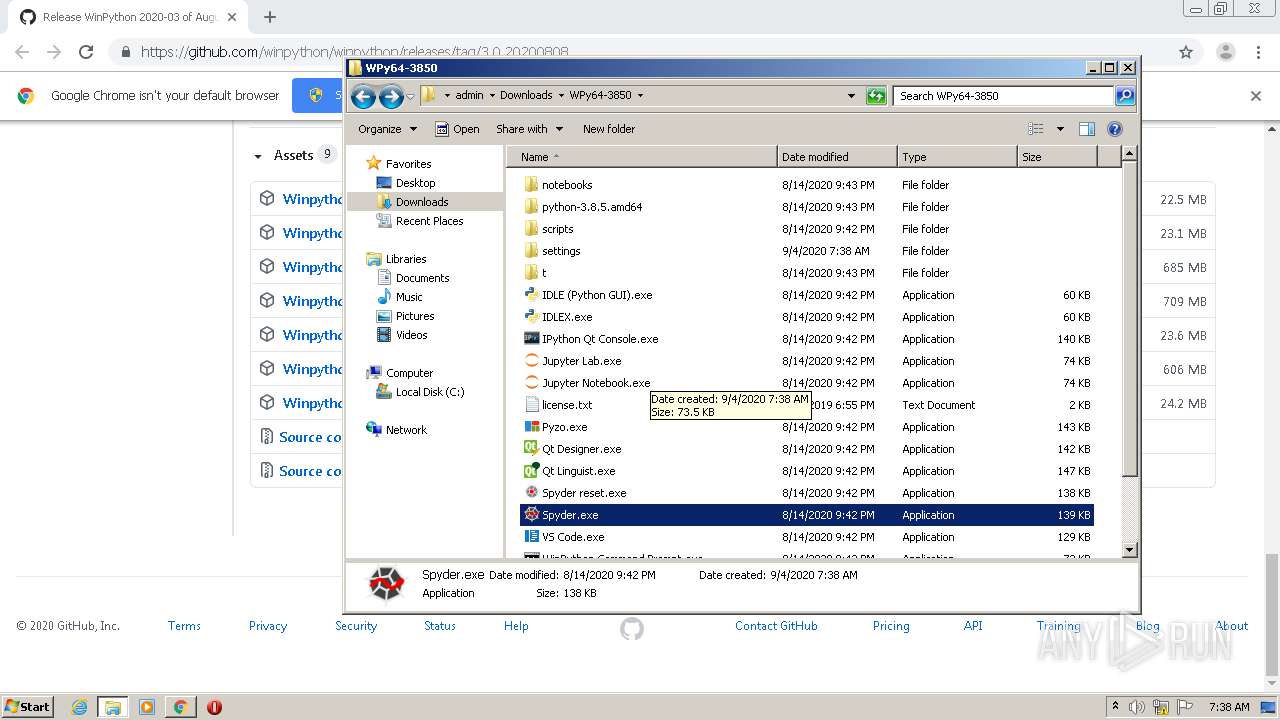Open the Contact GitHub footer link
The height and width of the screenshot is (720, 1280).
[x=776, y=626]
